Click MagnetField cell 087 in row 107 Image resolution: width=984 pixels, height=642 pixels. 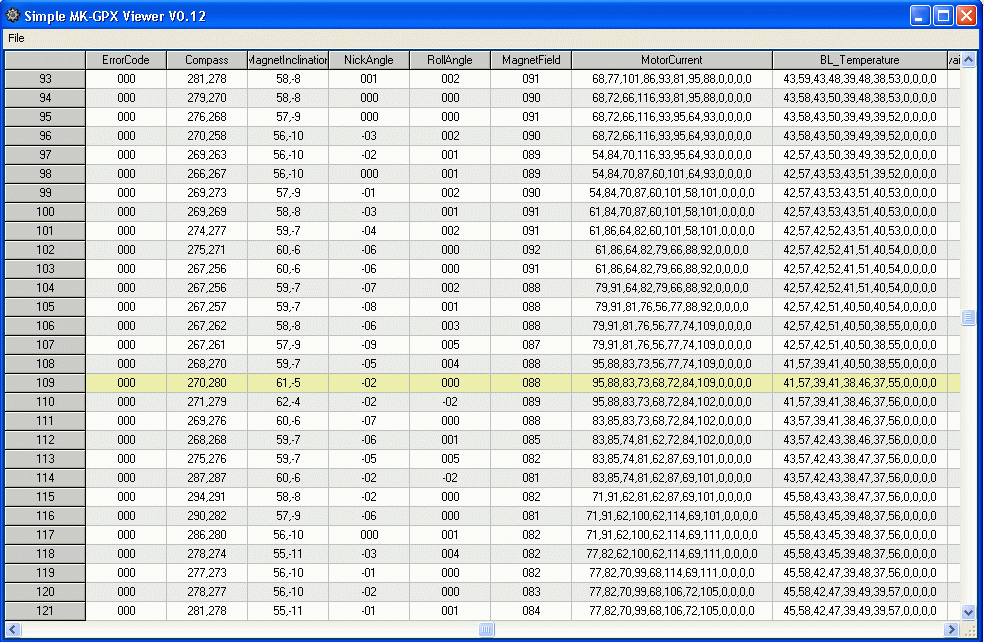pyautogui.click(x=531, y=345)
